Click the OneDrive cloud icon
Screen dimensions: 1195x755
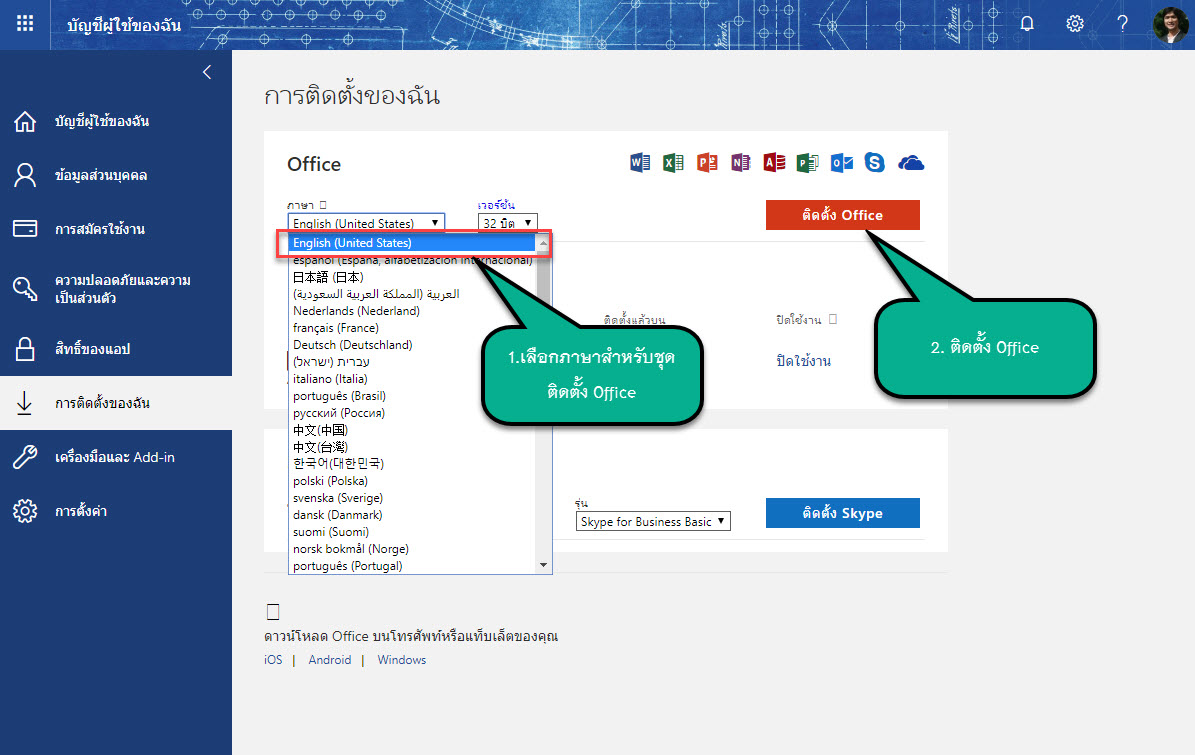[x=911, y=163]
